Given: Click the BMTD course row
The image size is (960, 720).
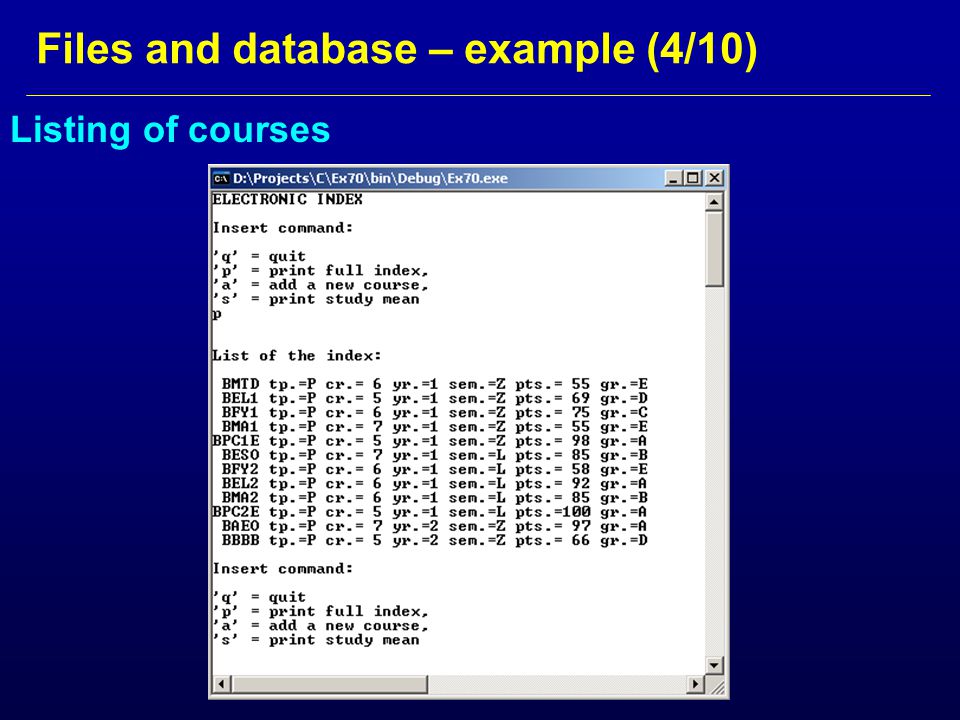Looking at the screenshot, I should (x=434, y=384).
